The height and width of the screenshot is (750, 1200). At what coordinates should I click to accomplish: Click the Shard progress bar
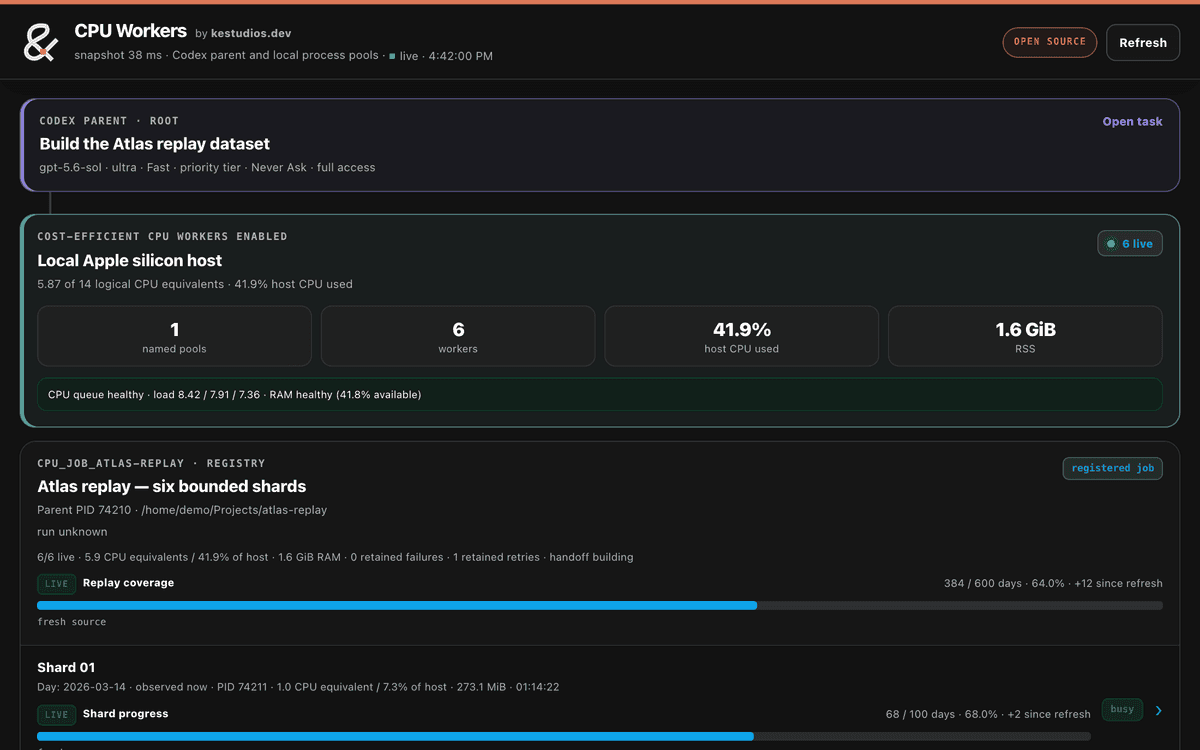tap(564, 736)
